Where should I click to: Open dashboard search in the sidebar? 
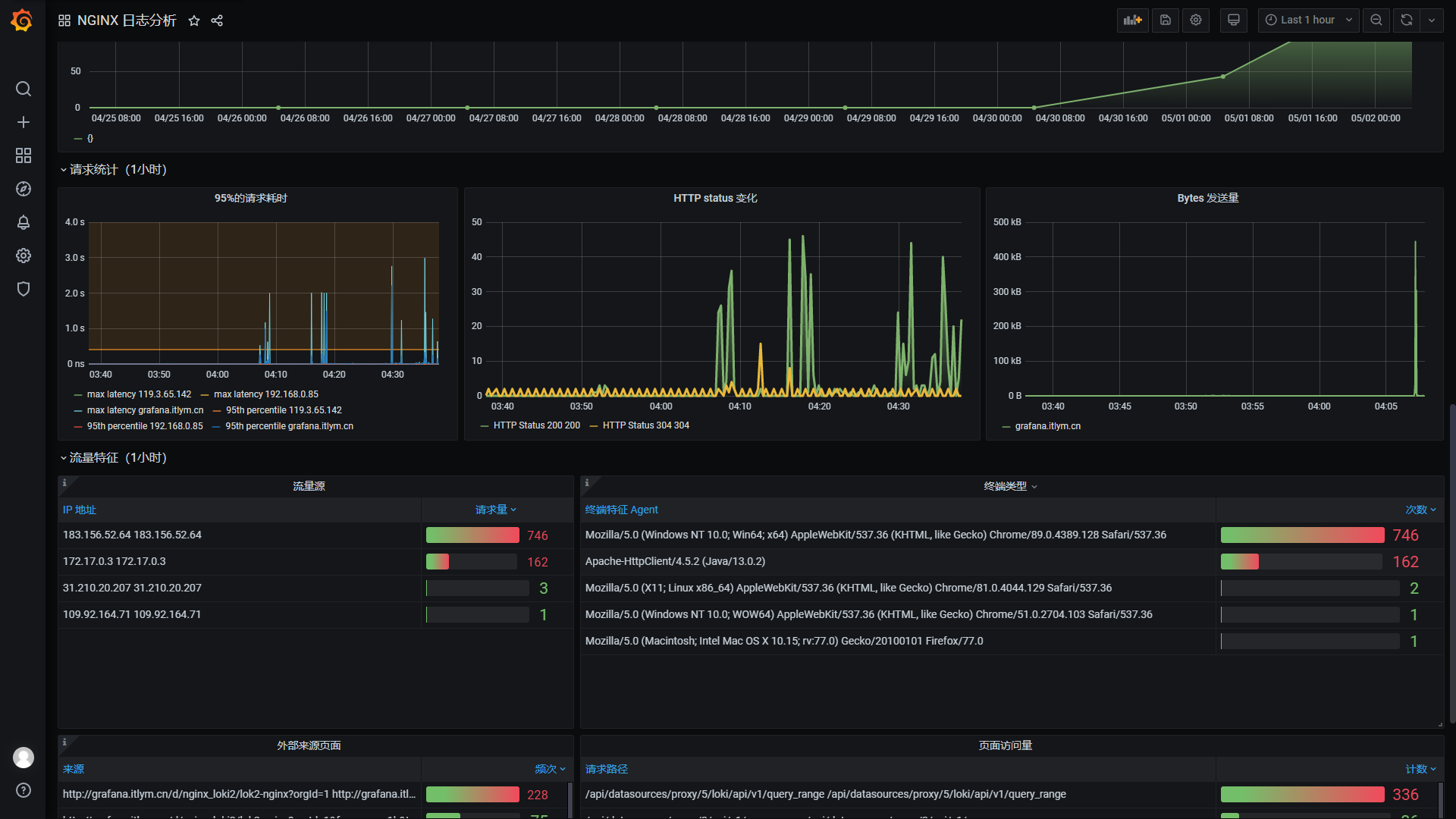pos(23,89)
